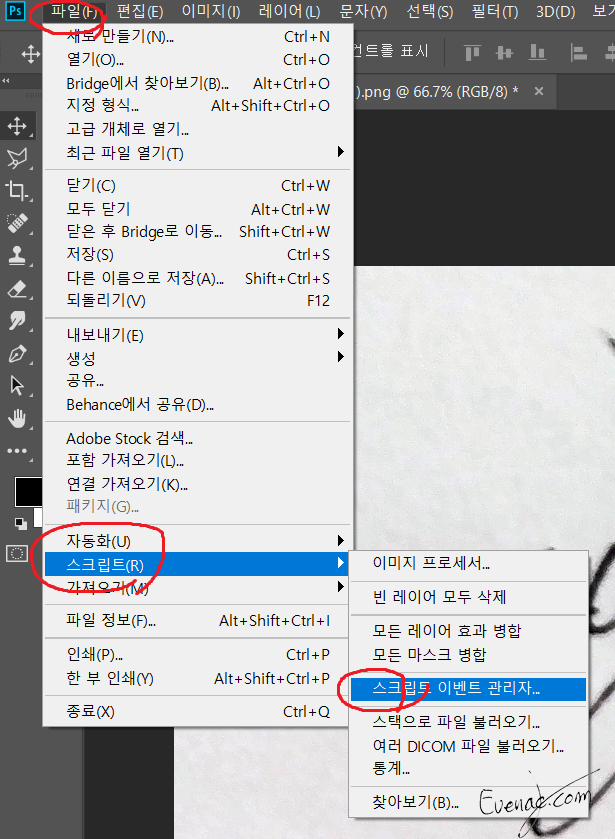The height and width of the screenshot is (839, 615).
Task: Toggle Quick Mask mode icon
Action: click(x=17, y=553)
